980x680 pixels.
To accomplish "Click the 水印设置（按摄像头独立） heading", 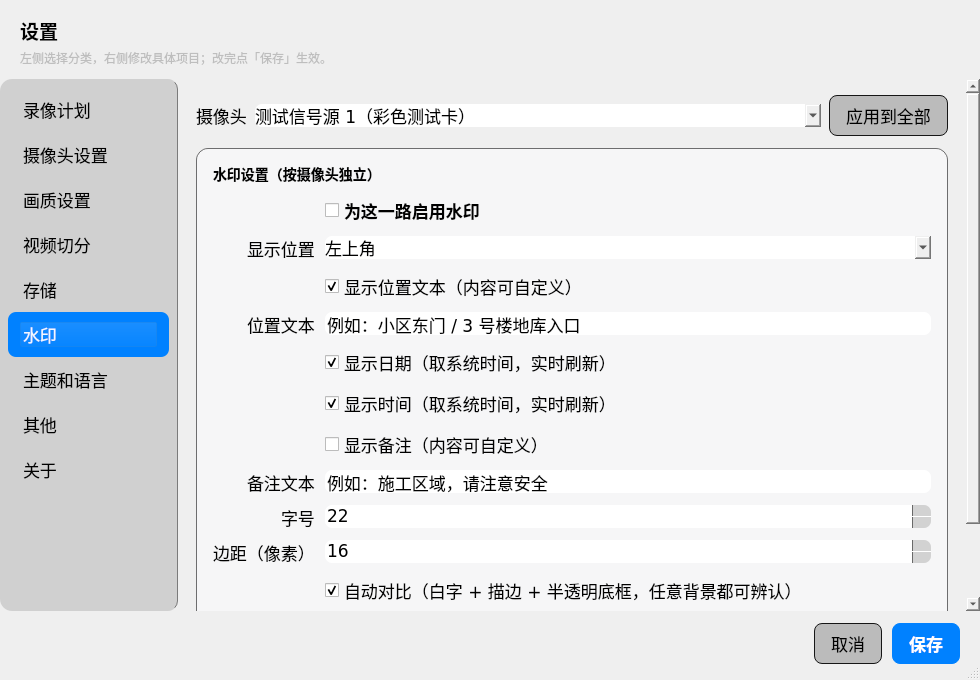I will 292,175.
